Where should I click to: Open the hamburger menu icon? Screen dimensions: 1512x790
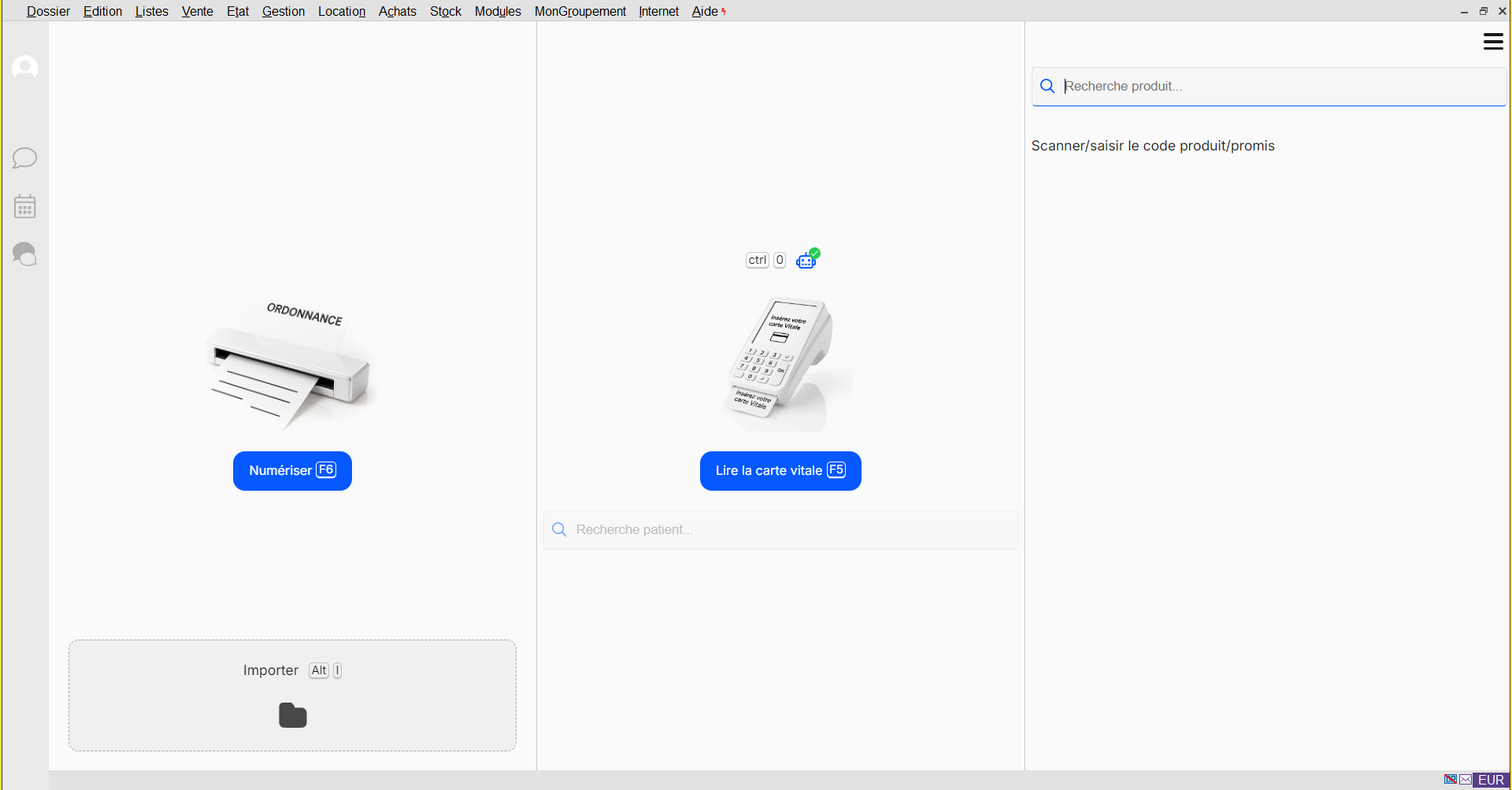[x=1493, y=42]
